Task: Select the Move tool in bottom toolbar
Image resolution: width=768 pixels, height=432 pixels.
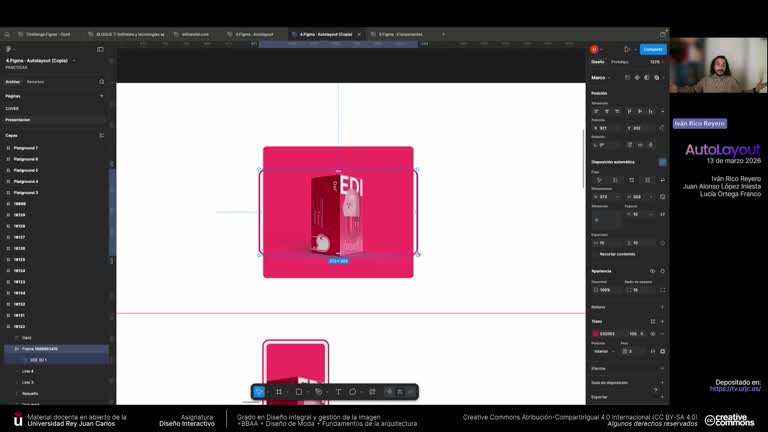Action: (259, 392)
